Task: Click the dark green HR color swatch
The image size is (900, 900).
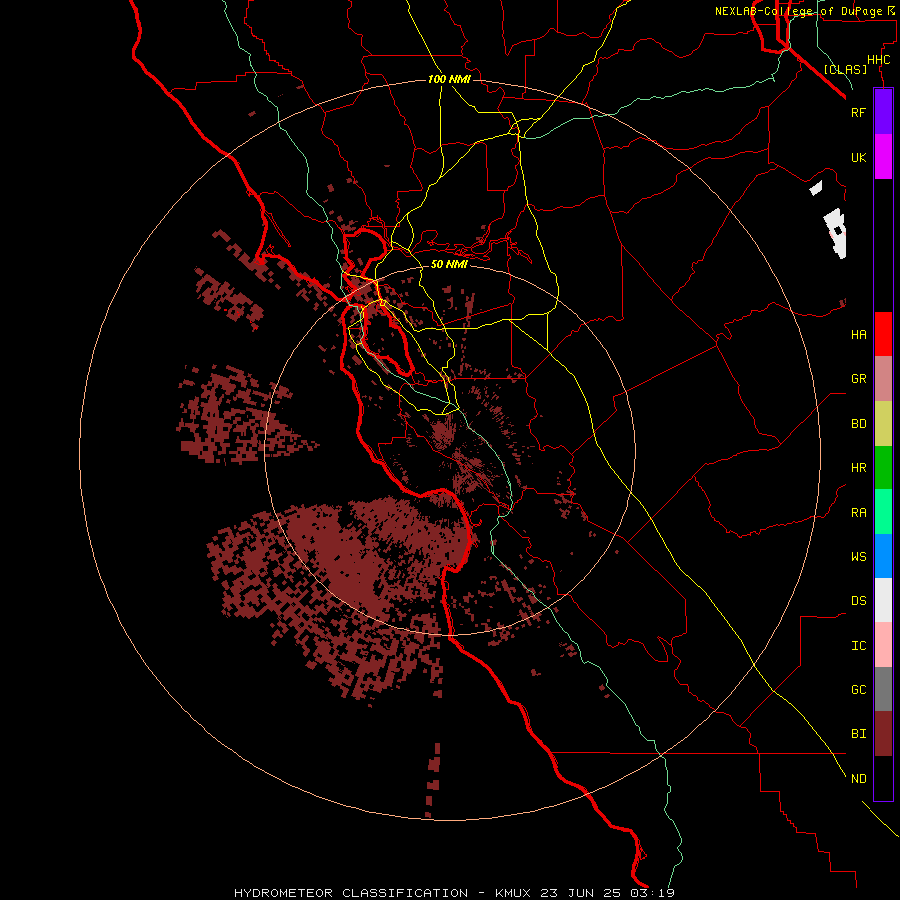Action: 883,468
